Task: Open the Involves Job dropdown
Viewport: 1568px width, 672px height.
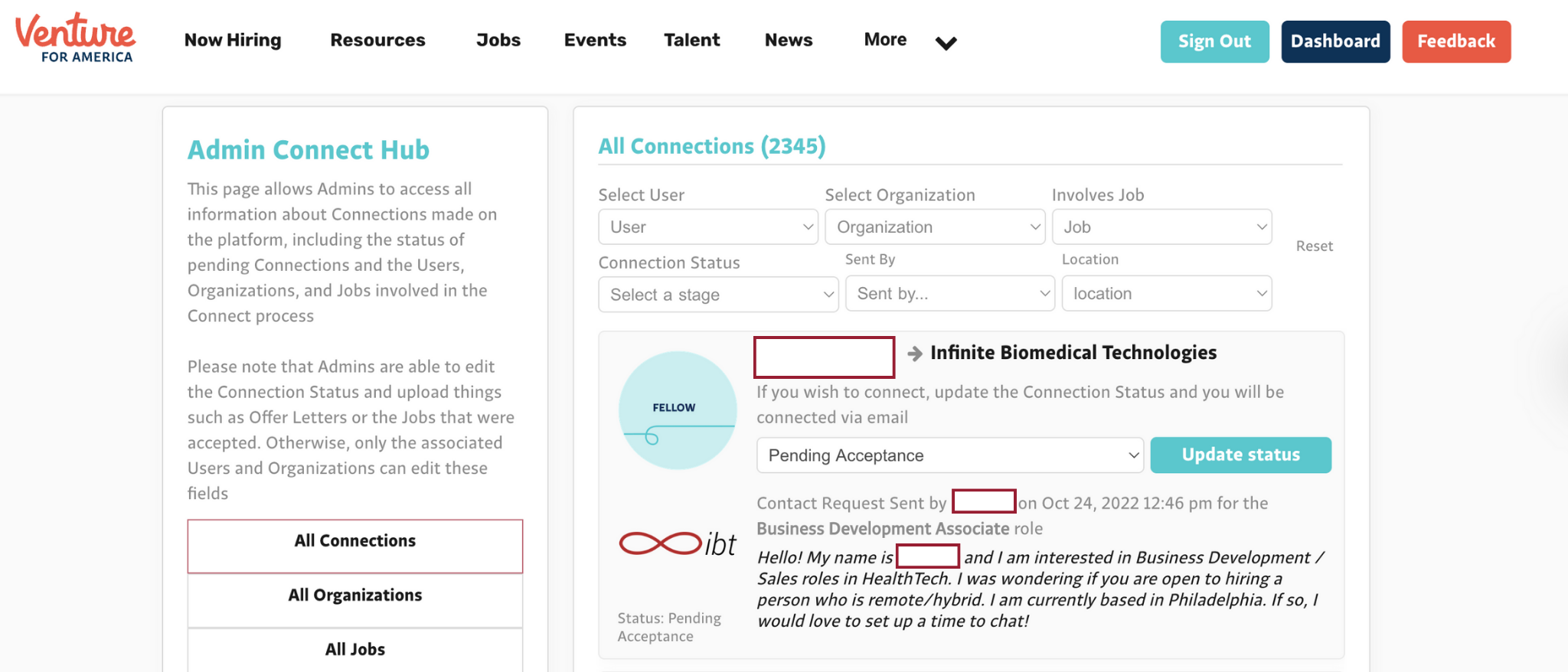Action: point(1161,227)
